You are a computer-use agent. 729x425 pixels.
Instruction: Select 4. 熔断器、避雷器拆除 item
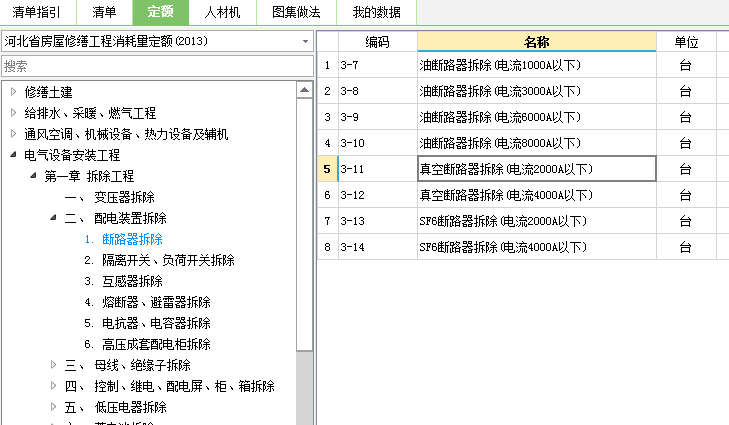click(147, 302)
